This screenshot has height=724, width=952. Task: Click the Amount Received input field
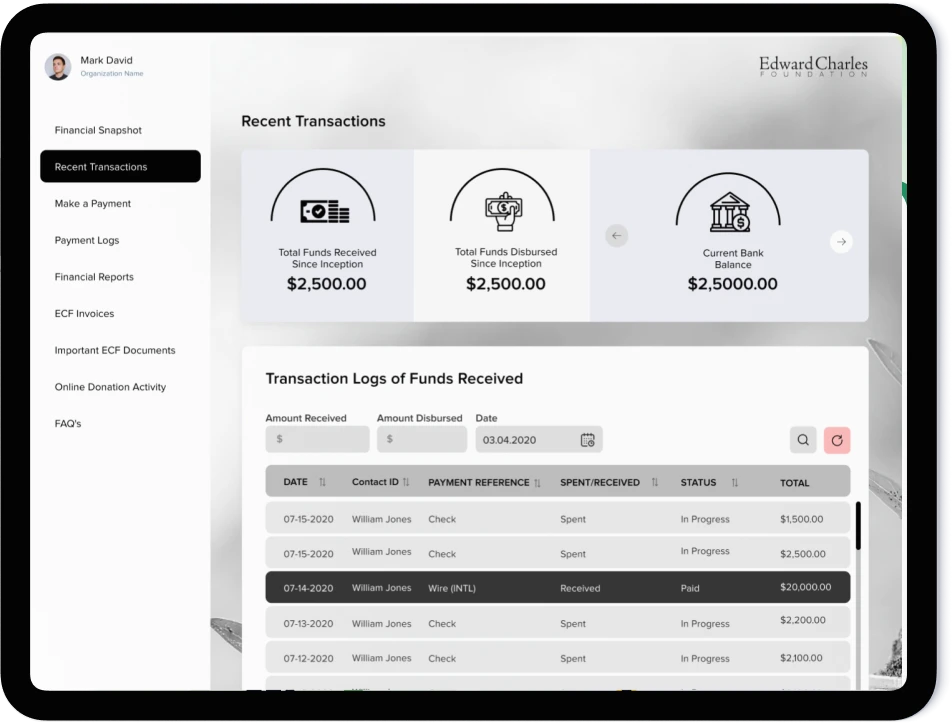pyautogui.click(x=317, y=440)
